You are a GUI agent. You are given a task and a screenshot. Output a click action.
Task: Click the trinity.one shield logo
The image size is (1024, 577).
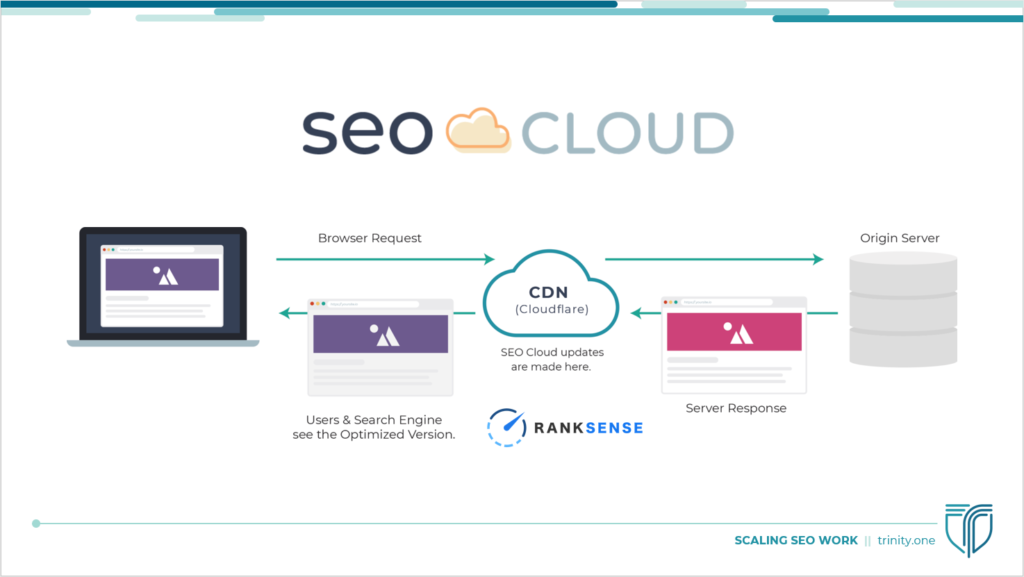click(969, 529)
